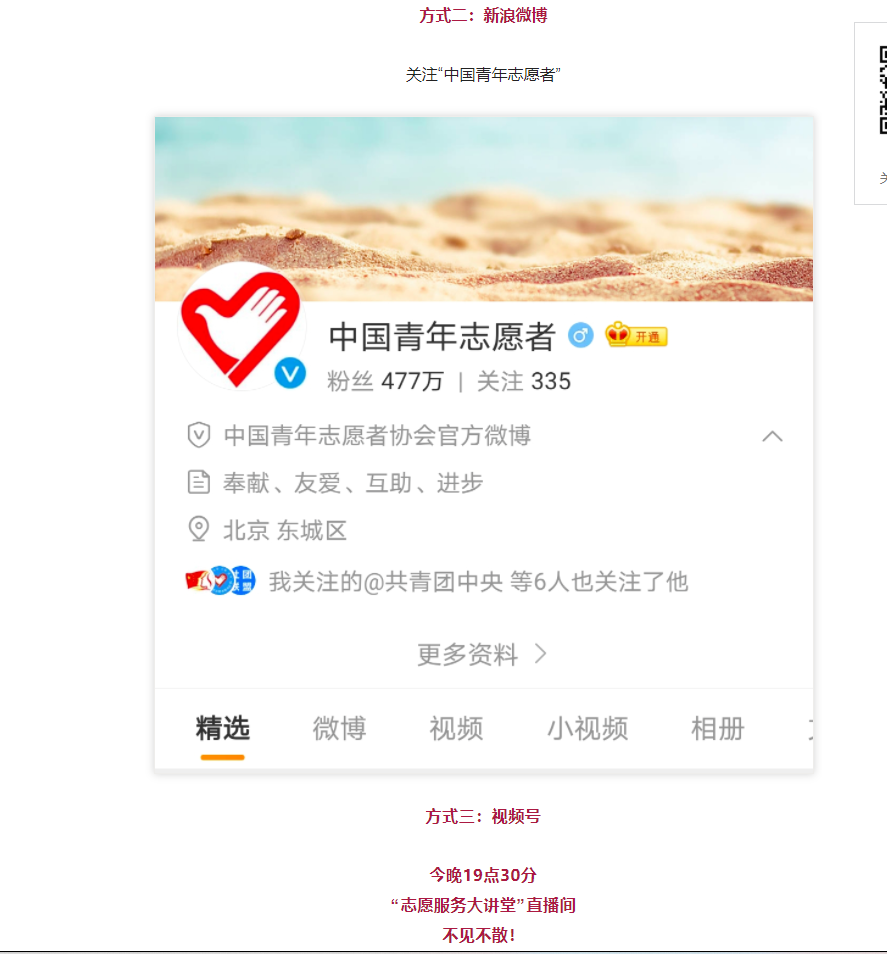Click the 粉丝 477万 follower count
Viewport: 887px width, 954px height.
pyautogui.click(x=385, y=381)
